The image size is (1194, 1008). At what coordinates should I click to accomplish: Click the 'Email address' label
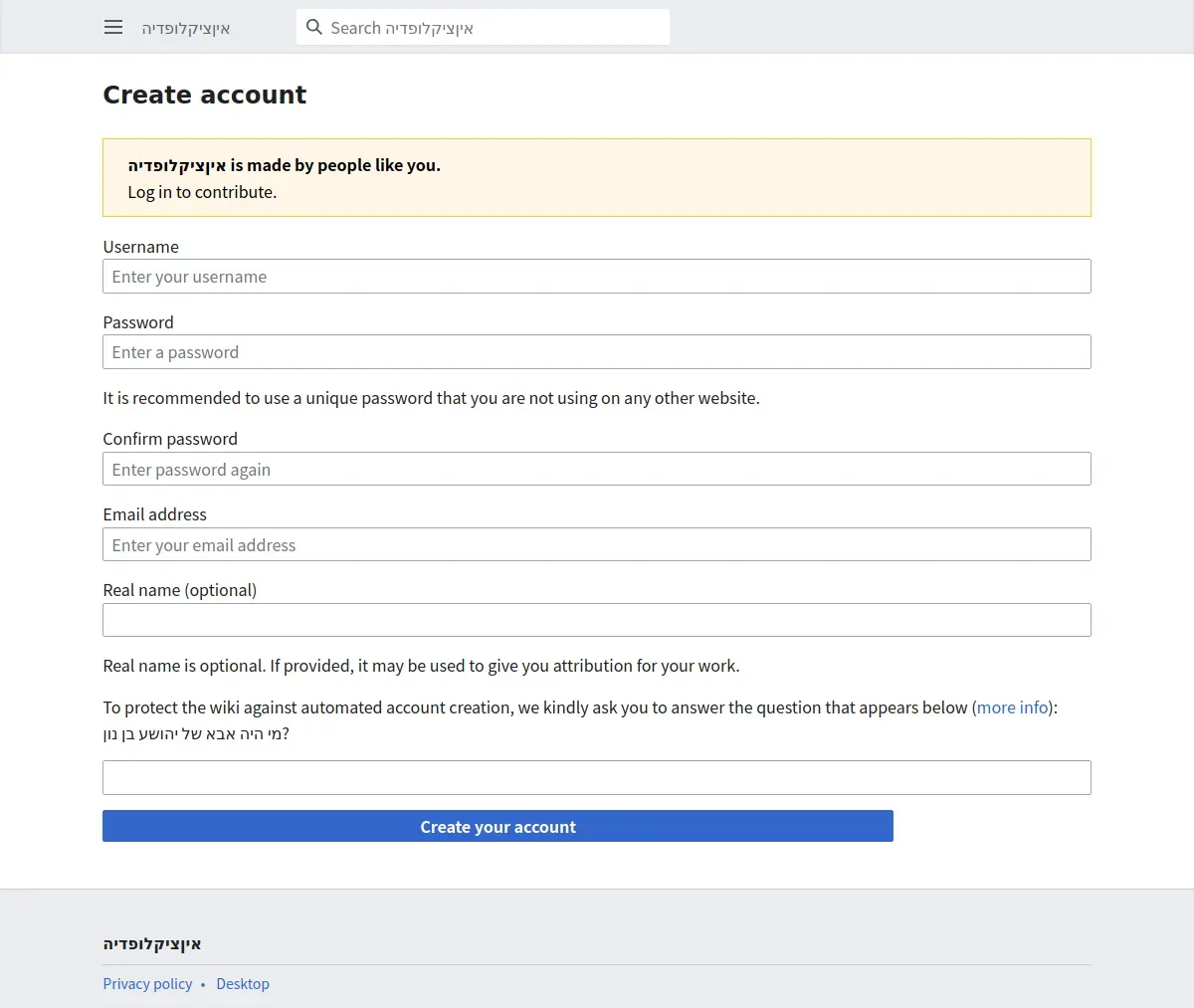[155, 514]
